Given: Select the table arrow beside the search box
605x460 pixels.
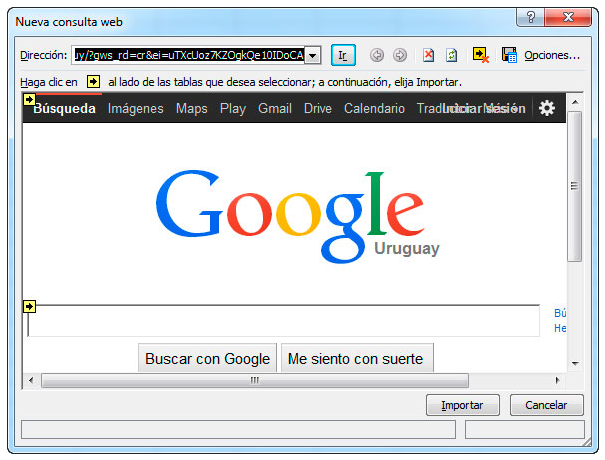Looking at the screenshot, I should 29,306.
